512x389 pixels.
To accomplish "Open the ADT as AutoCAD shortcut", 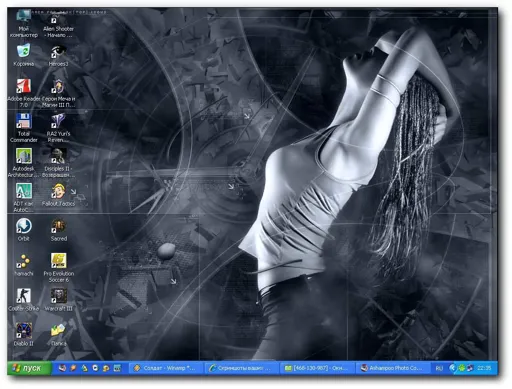I will point(23,198).
